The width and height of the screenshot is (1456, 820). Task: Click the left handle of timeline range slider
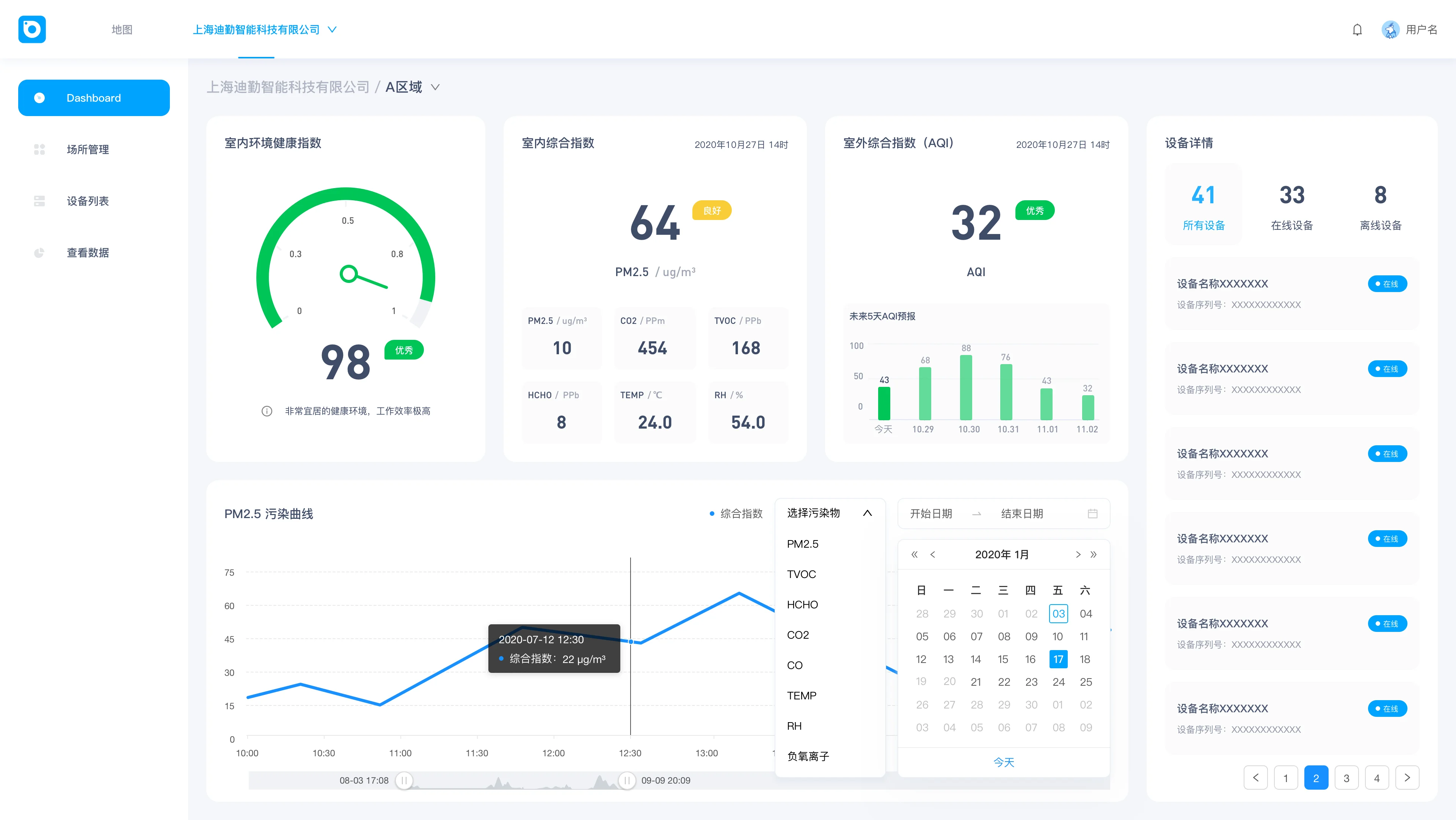pos(404,781)
